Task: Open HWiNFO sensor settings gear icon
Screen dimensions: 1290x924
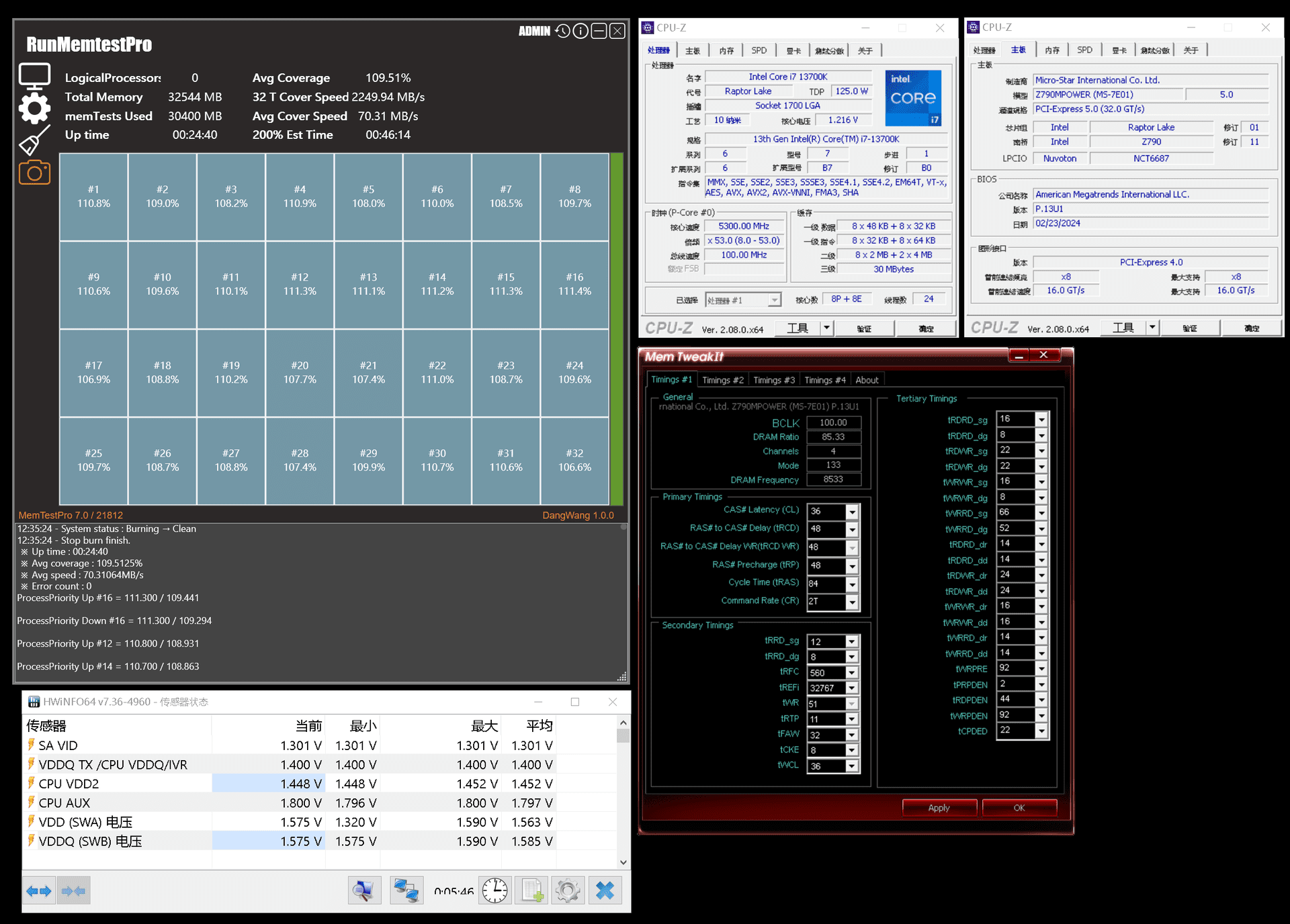Action: 568,891
